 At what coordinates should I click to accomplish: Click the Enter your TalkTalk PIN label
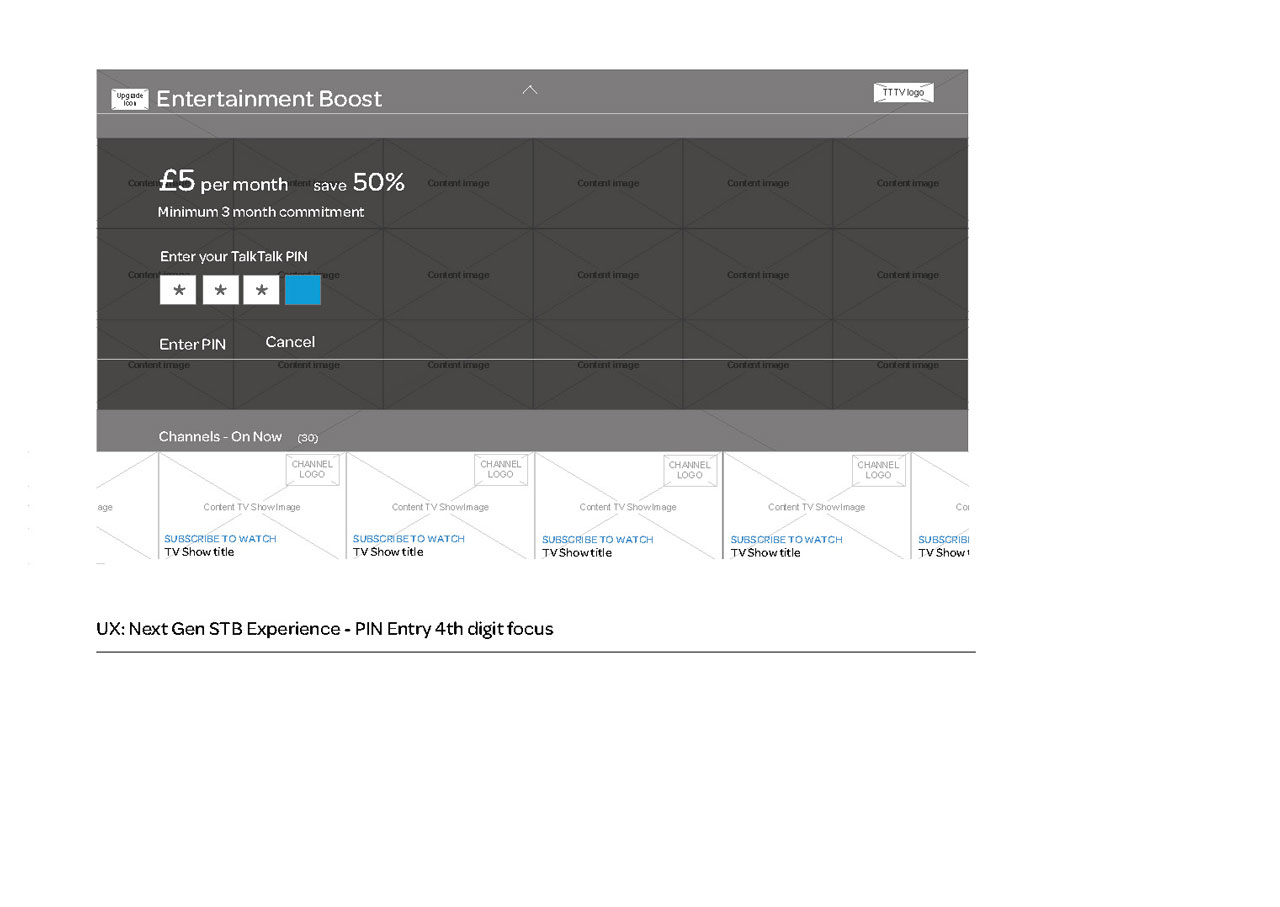[x=234, y=257]
